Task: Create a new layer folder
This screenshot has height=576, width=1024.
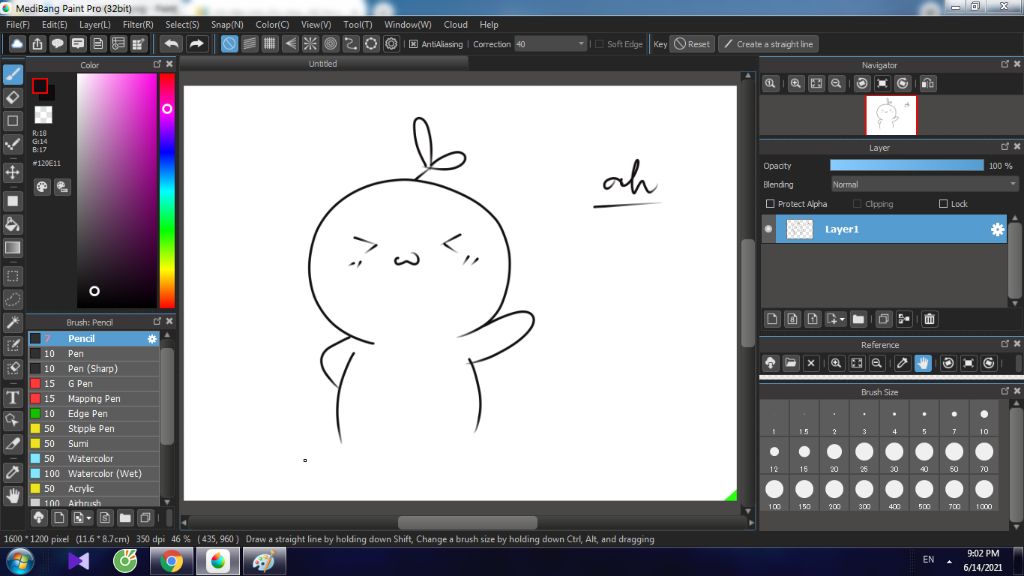Action: point(858,319)
